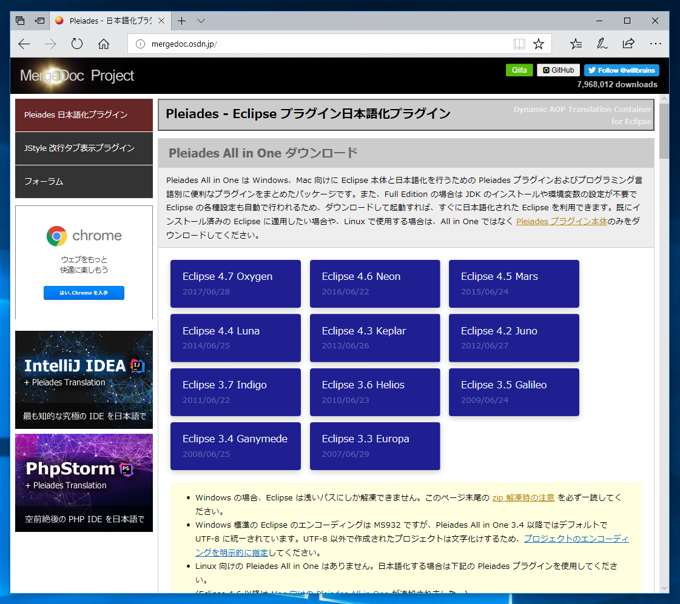Download Eclipse 4.6 Neon
Image resolution: width=680 pixels, height=604 pixels.
(375, 284)
